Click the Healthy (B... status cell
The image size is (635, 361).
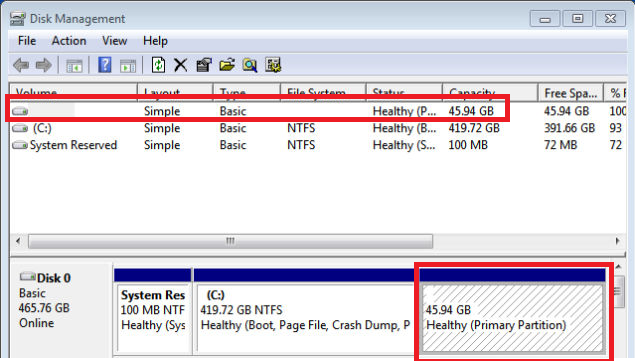click(404, 128)
